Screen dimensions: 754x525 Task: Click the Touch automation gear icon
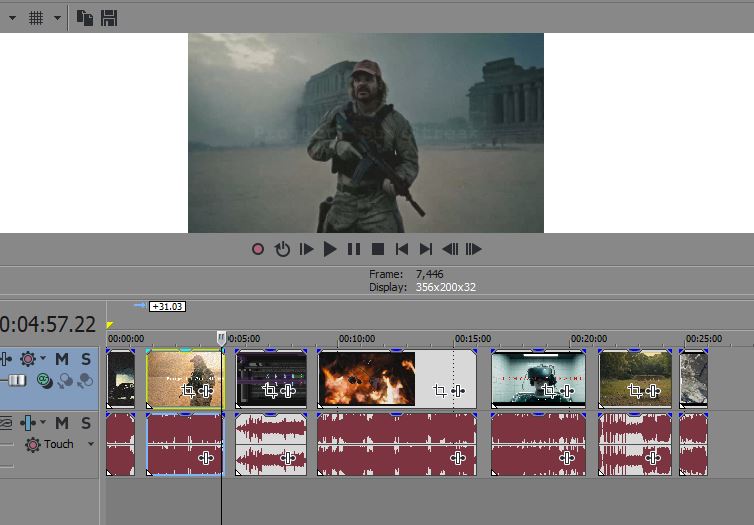pyautogui.click(x=33, y=444)
